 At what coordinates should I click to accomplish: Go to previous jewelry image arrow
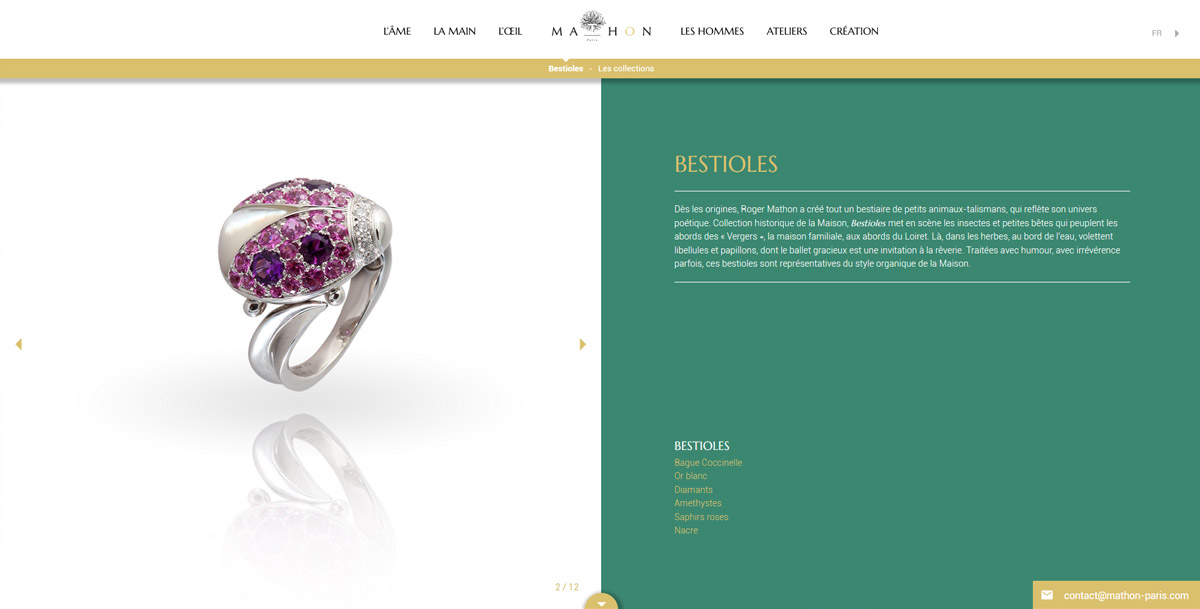point(18,344)
